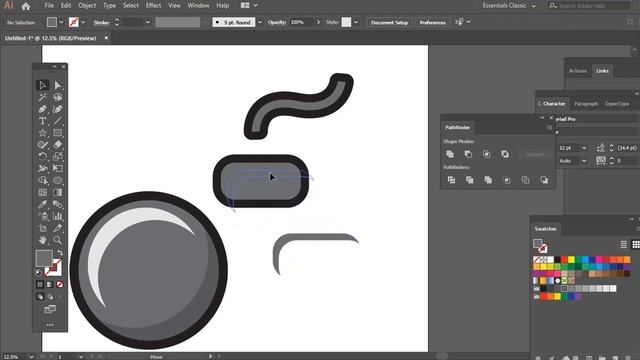640x360 pixels.
Task: Show Swatches panel in list view
Action: [x=624, y=244]
